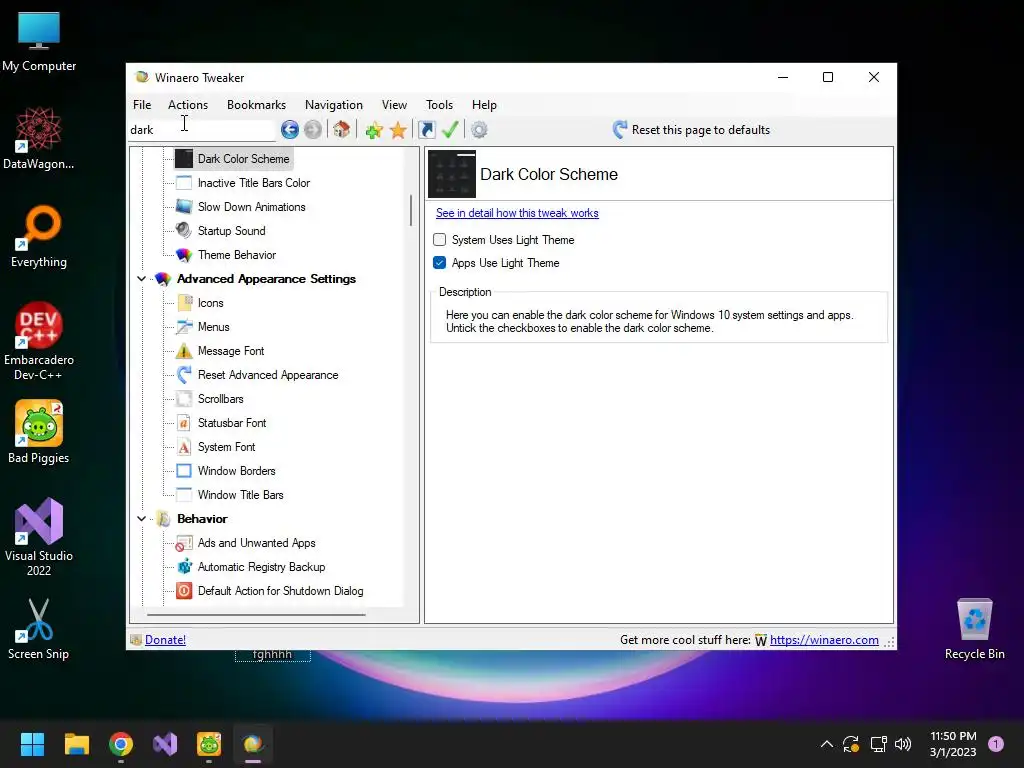Screen dimensions: 1024x768
Task: Go to Home page via house icon
Action: (x=342, y=129)
